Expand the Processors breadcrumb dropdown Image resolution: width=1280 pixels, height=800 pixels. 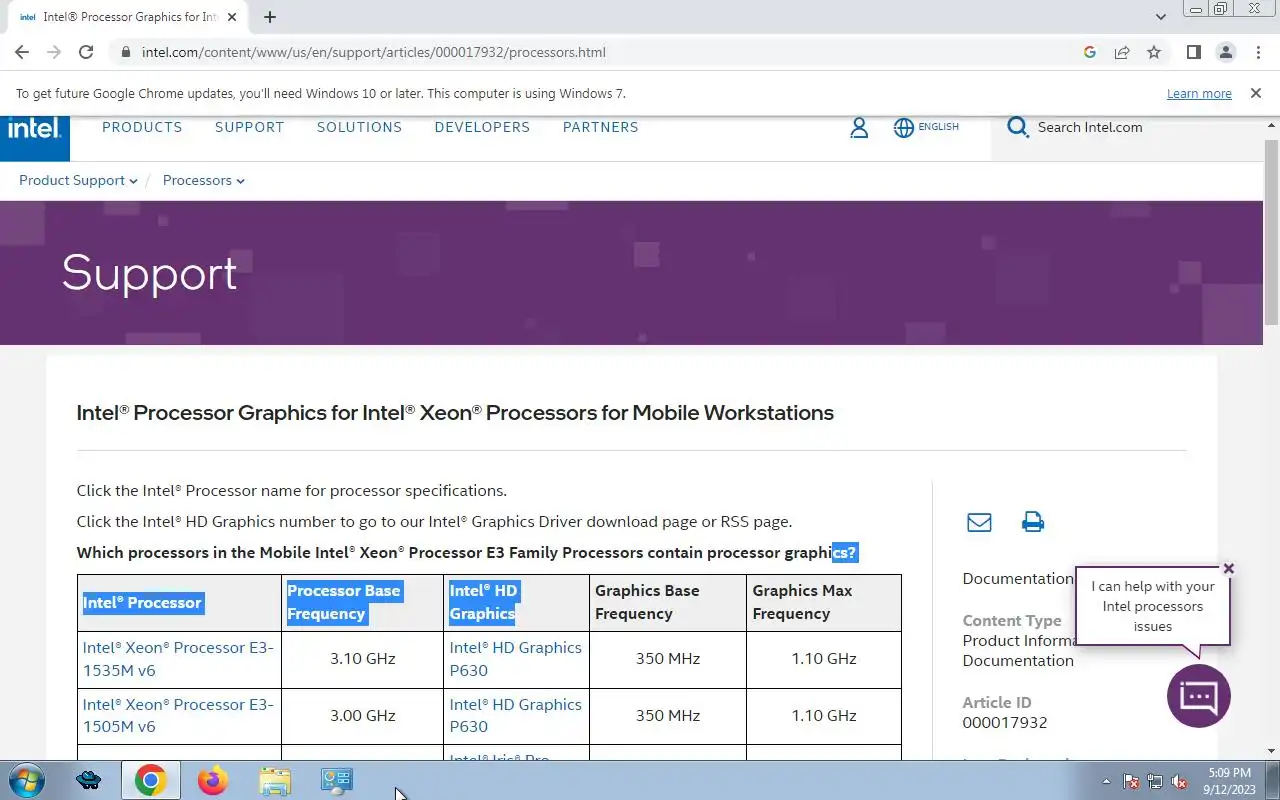[x=203, y=180]
